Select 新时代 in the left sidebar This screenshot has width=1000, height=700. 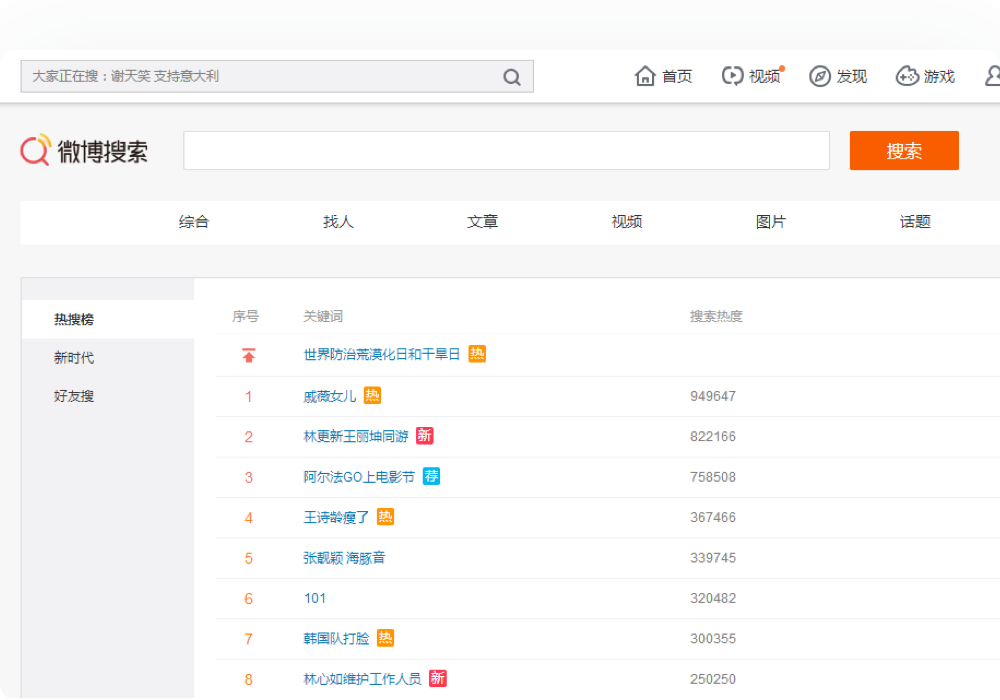pos(74,358)
